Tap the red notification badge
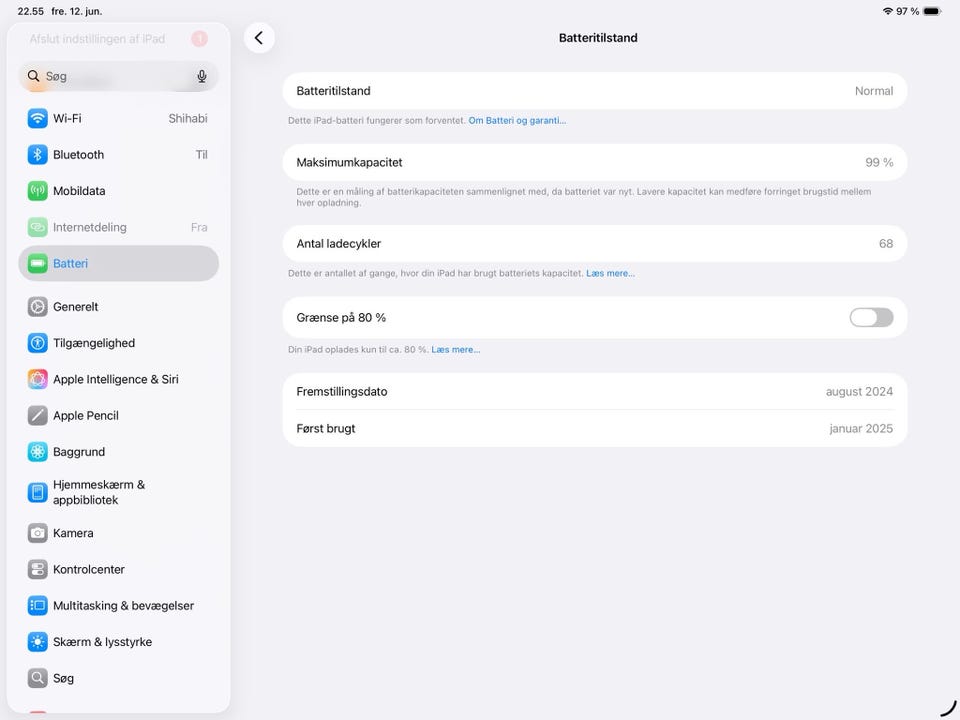 (x=200, y=39)
